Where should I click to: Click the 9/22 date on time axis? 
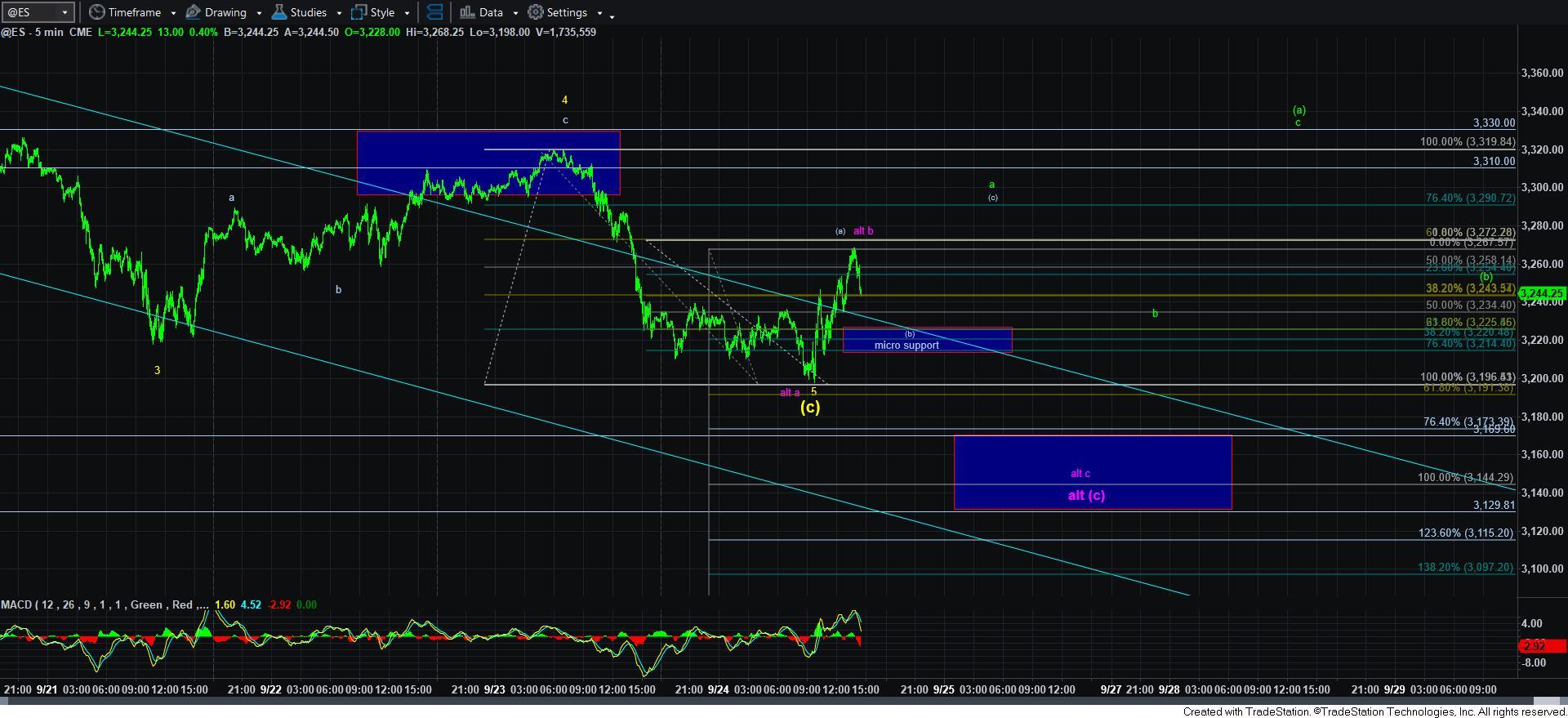tap(271, 689)
